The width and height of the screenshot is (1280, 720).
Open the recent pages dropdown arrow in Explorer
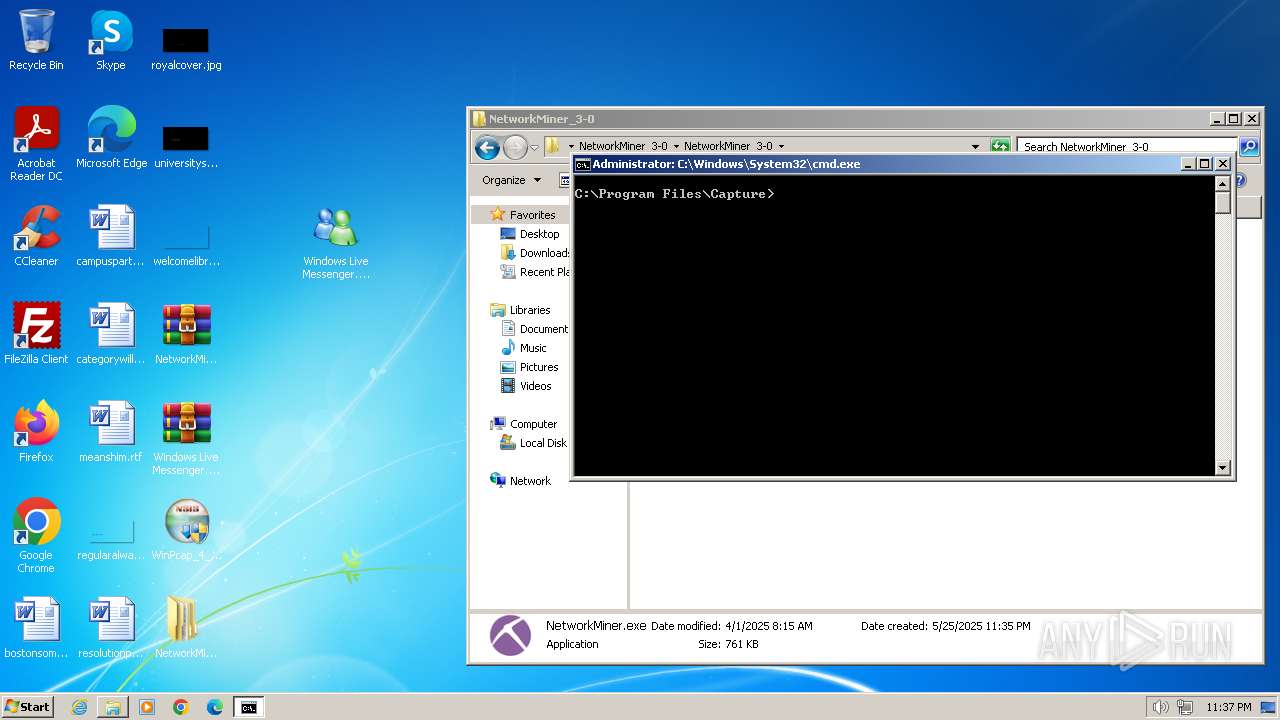(x=534, y=148)
